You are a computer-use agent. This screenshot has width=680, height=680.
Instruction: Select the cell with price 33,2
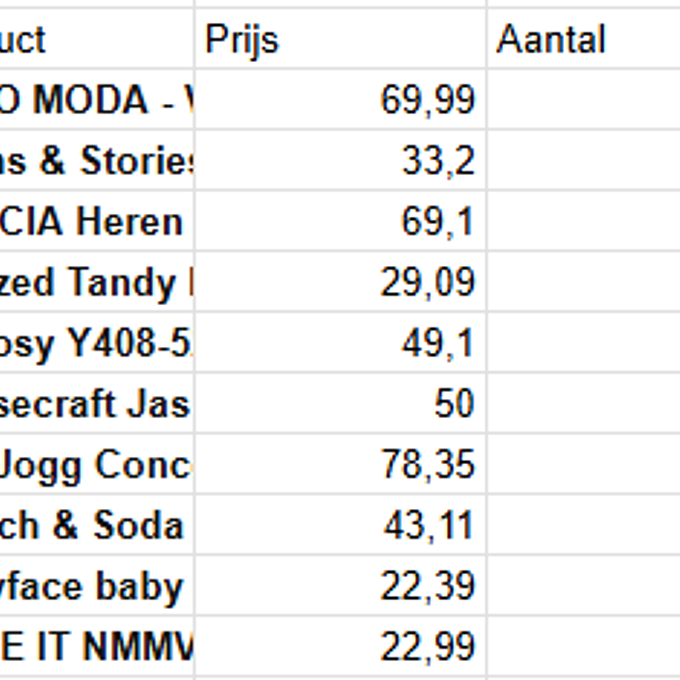point(340,161)
